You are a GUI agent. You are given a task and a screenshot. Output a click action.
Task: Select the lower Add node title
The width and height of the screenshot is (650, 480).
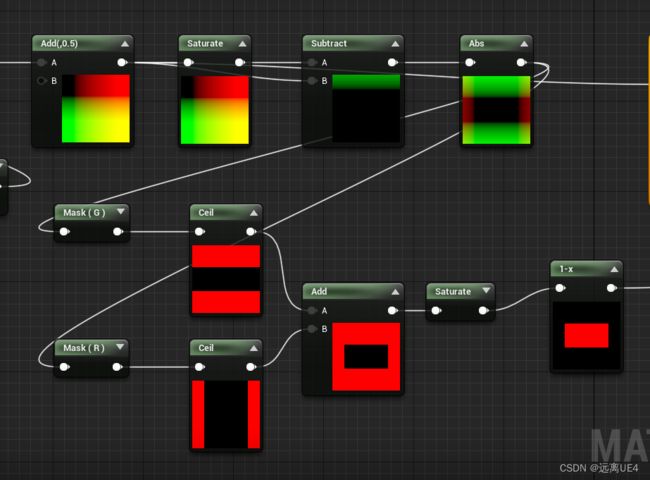tap(319, 291)
